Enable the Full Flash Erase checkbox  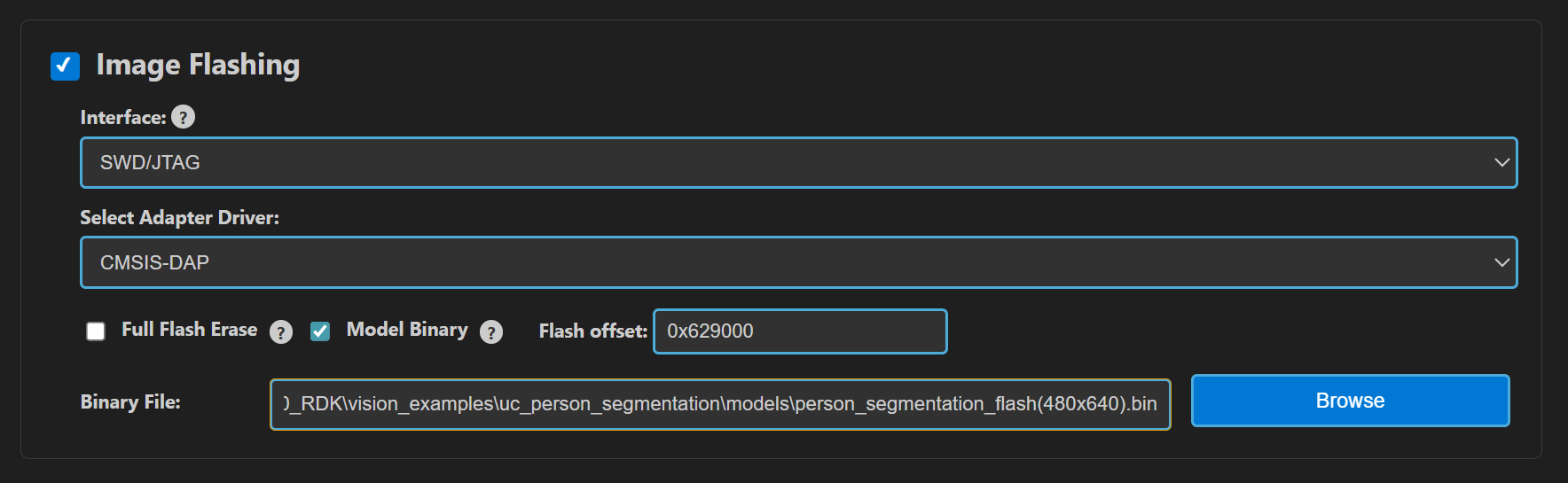(x=96, y=331)
